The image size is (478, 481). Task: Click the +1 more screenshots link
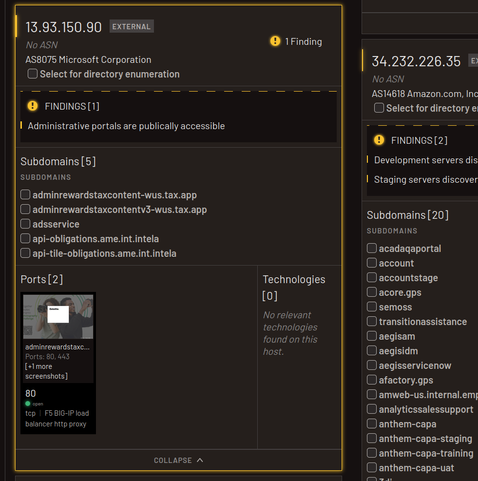point(47,371)
